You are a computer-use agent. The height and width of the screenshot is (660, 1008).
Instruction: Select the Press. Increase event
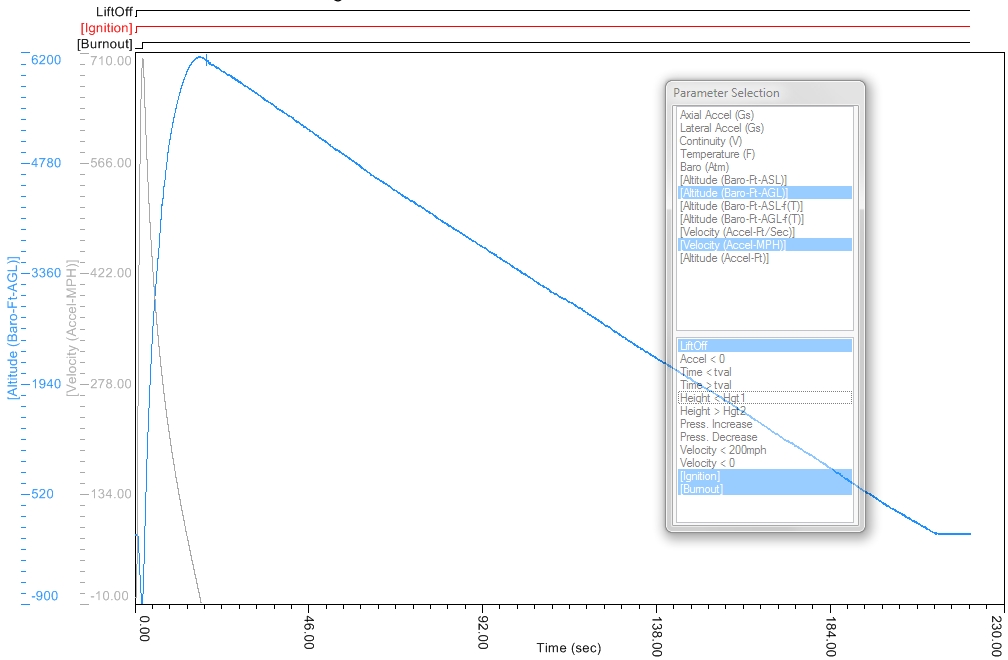click(x=764, y=424)
